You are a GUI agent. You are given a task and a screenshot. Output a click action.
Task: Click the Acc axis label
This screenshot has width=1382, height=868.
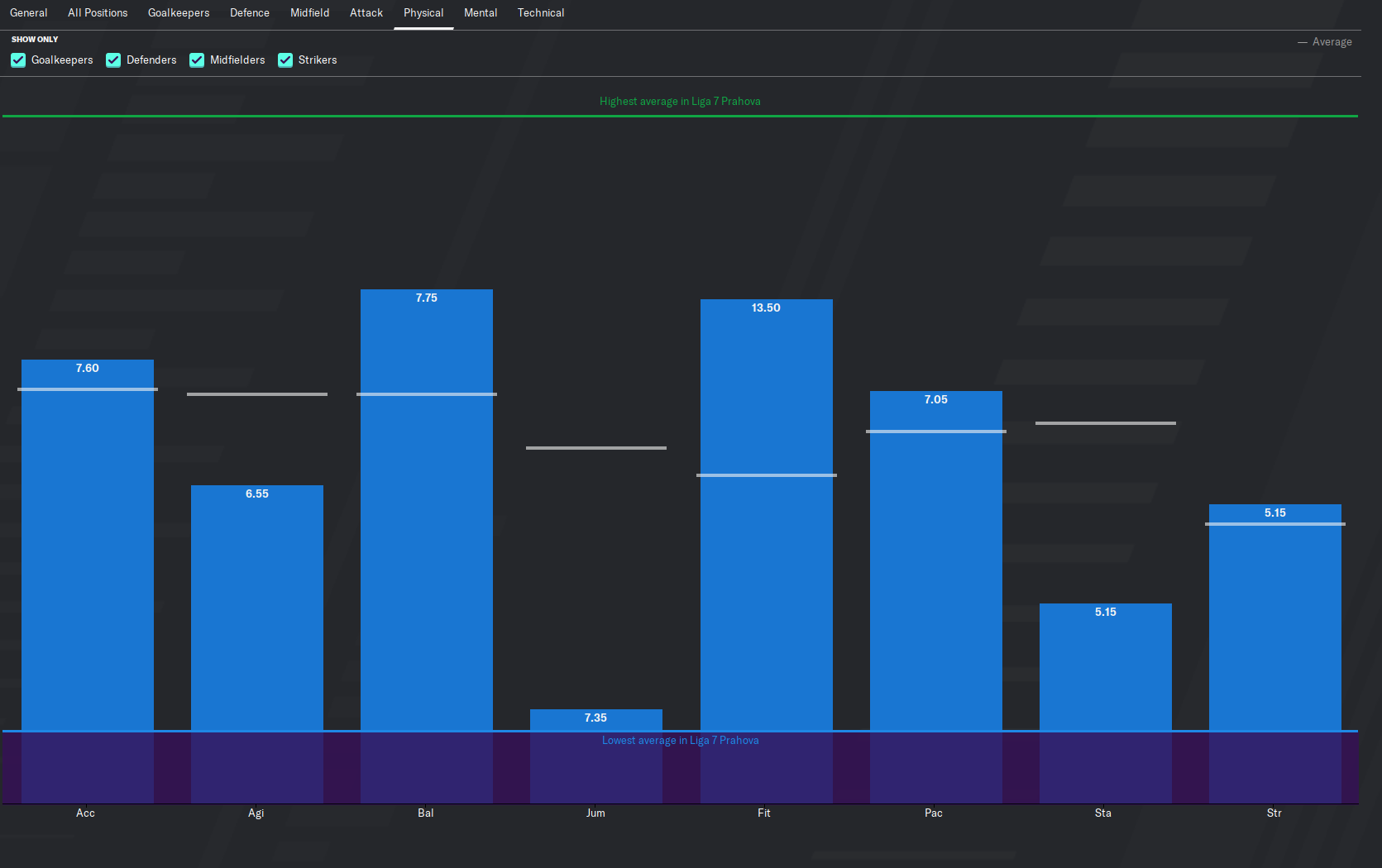pos(86,813)
